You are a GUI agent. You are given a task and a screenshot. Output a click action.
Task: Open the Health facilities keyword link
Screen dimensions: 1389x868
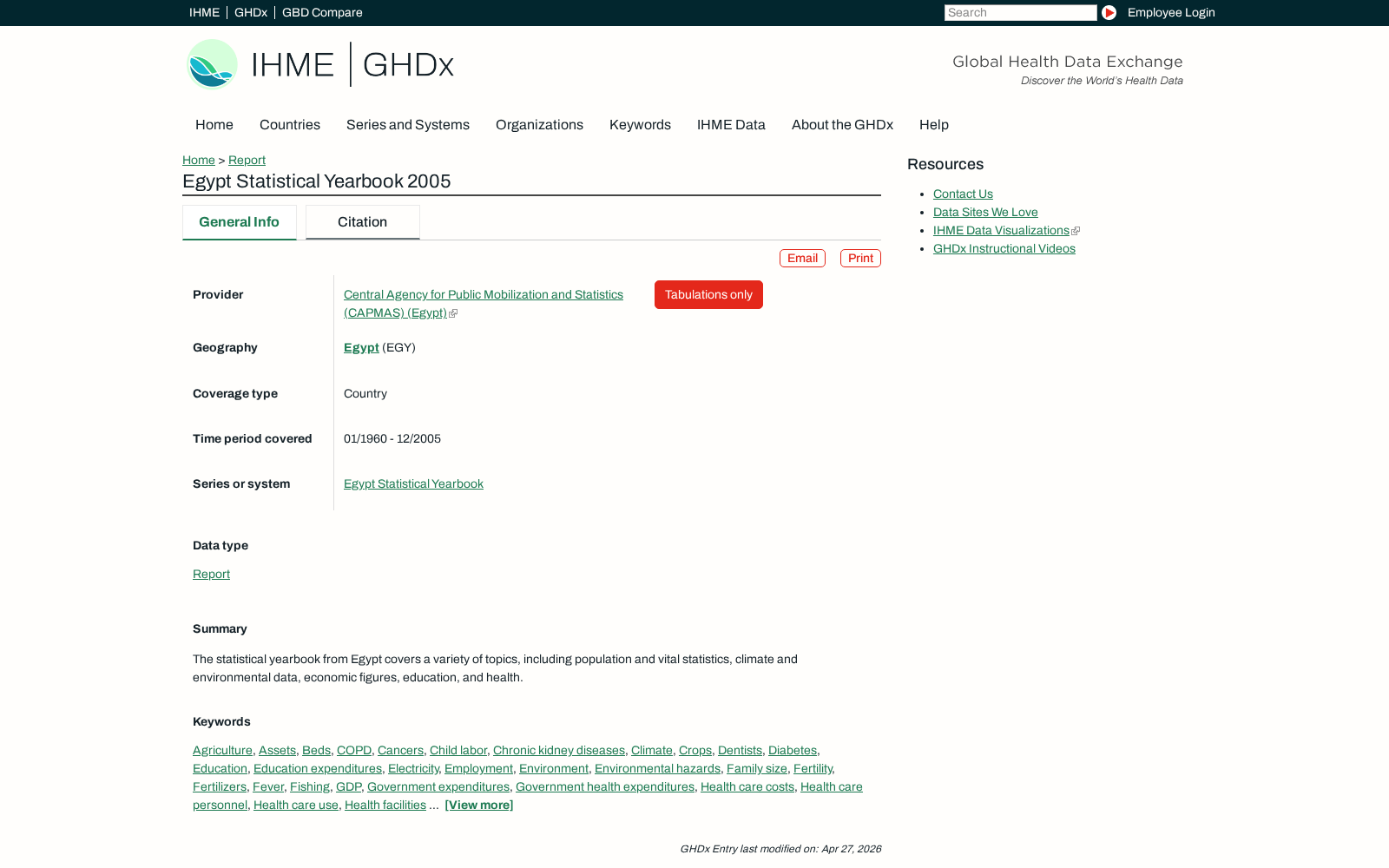[x=385, y=805]
